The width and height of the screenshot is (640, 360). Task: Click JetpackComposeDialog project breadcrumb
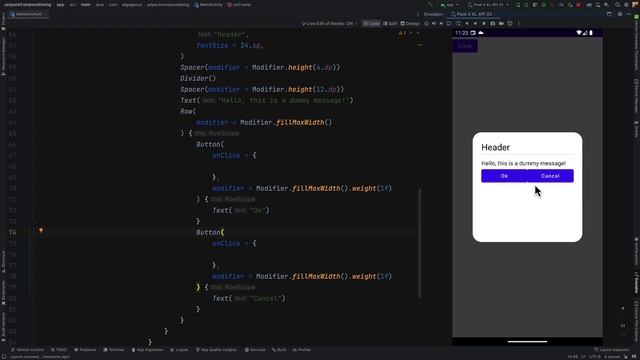[28, 5]
